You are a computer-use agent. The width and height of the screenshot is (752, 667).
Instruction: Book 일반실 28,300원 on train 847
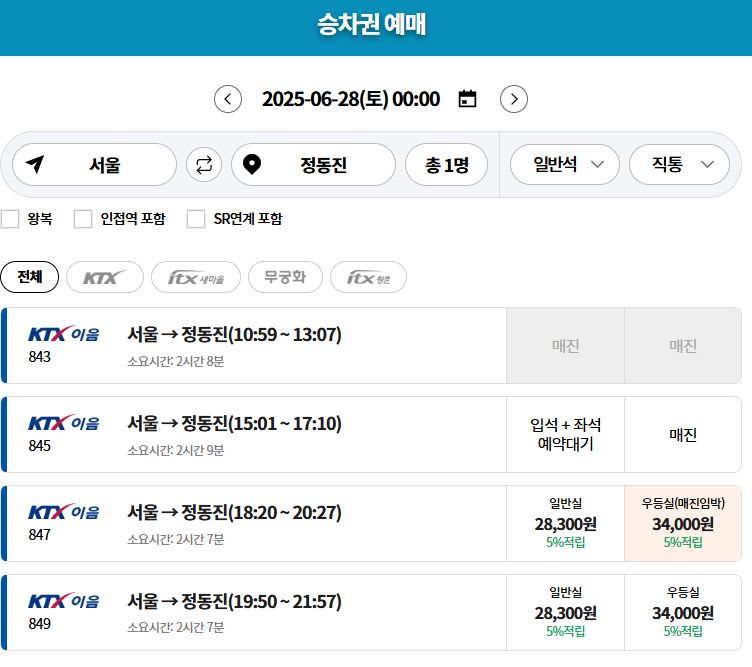pos(565,523)
